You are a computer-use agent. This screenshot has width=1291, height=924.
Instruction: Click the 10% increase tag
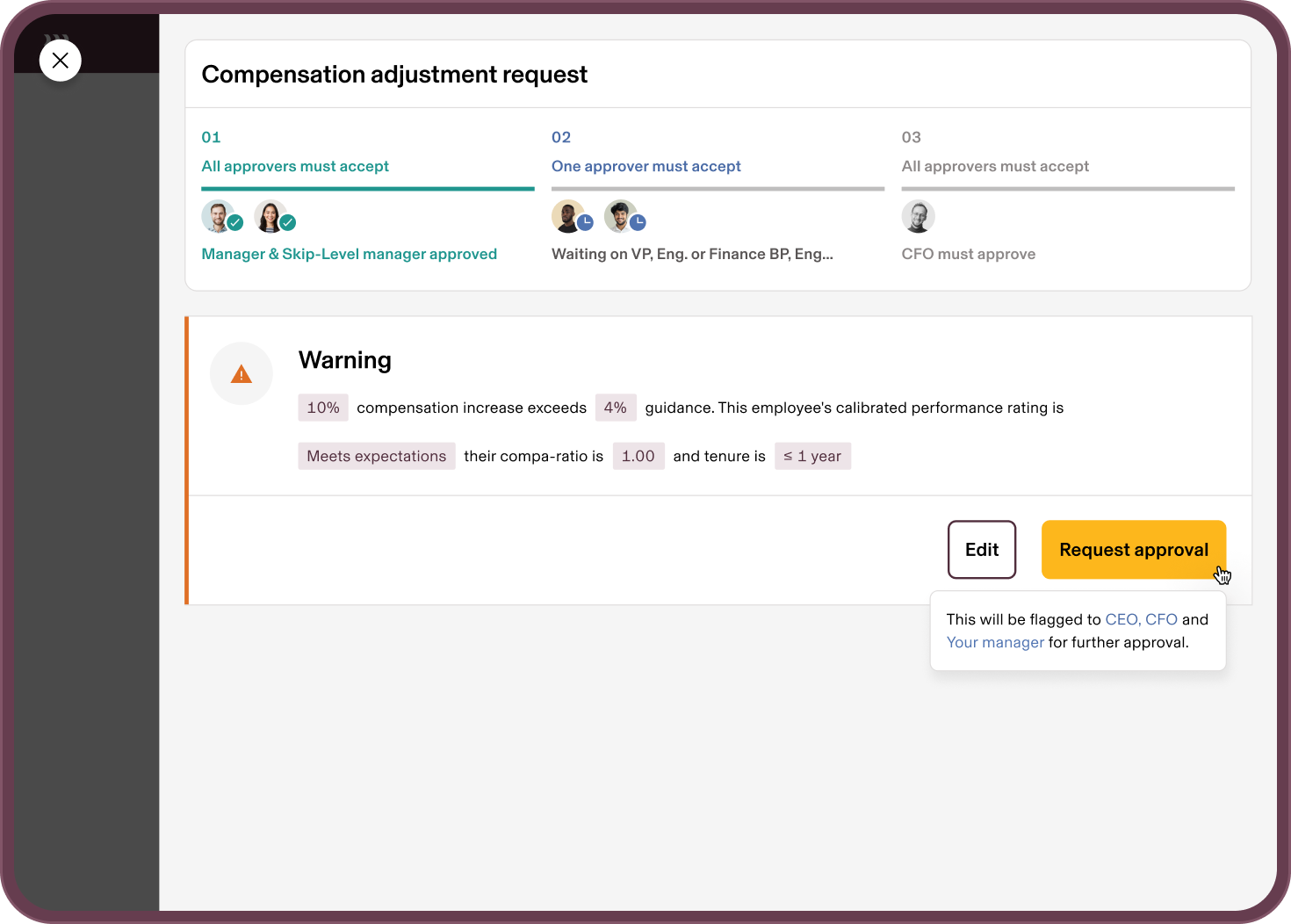point(323,408)
